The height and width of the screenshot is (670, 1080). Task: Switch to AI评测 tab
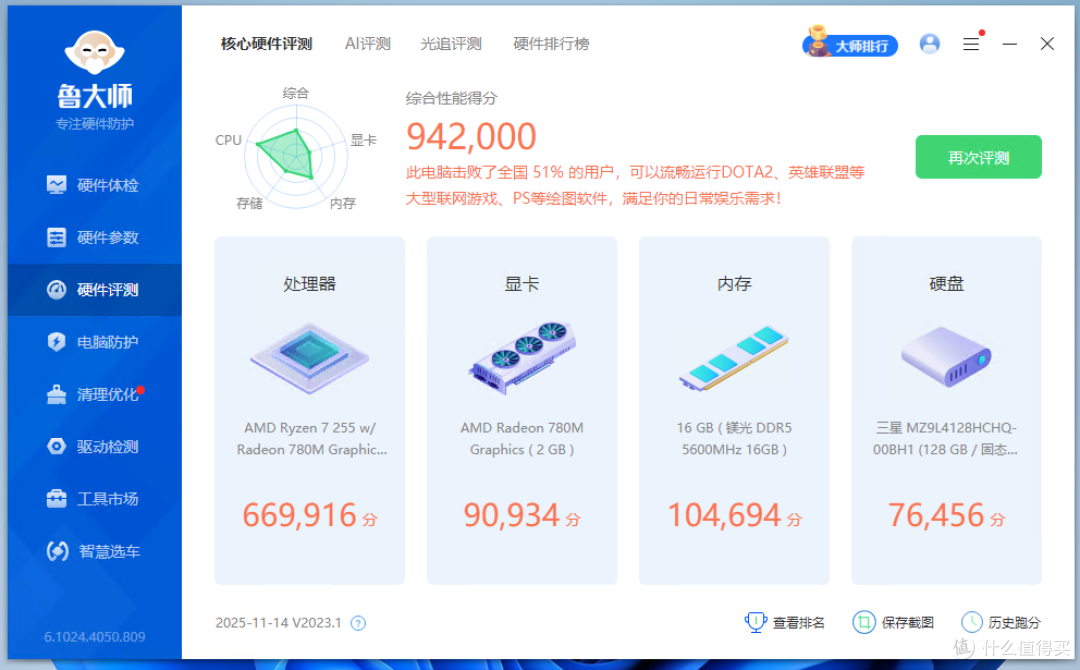coord(368,44)
